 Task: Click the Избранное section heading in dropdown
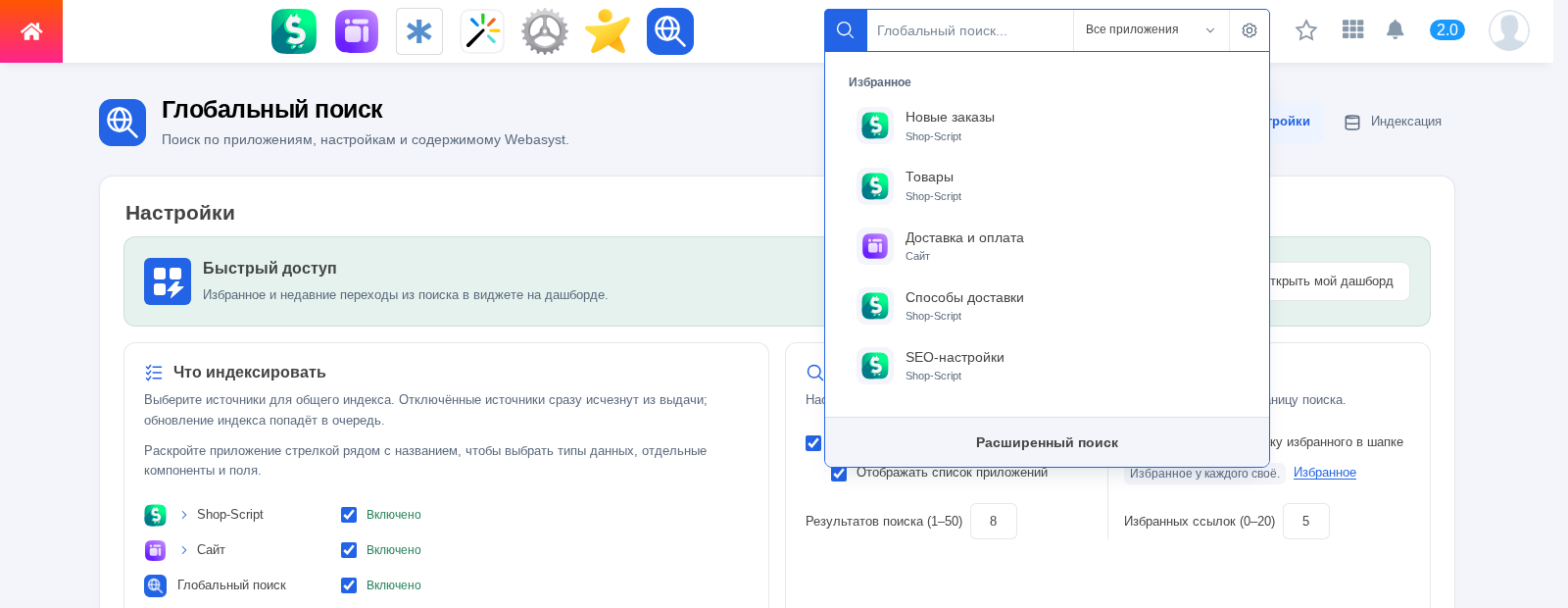tap(880, 82)
